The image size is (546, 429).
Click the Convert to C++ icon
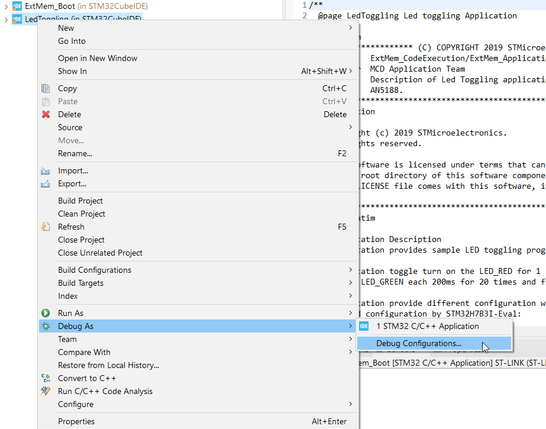[x=46, y=378]
